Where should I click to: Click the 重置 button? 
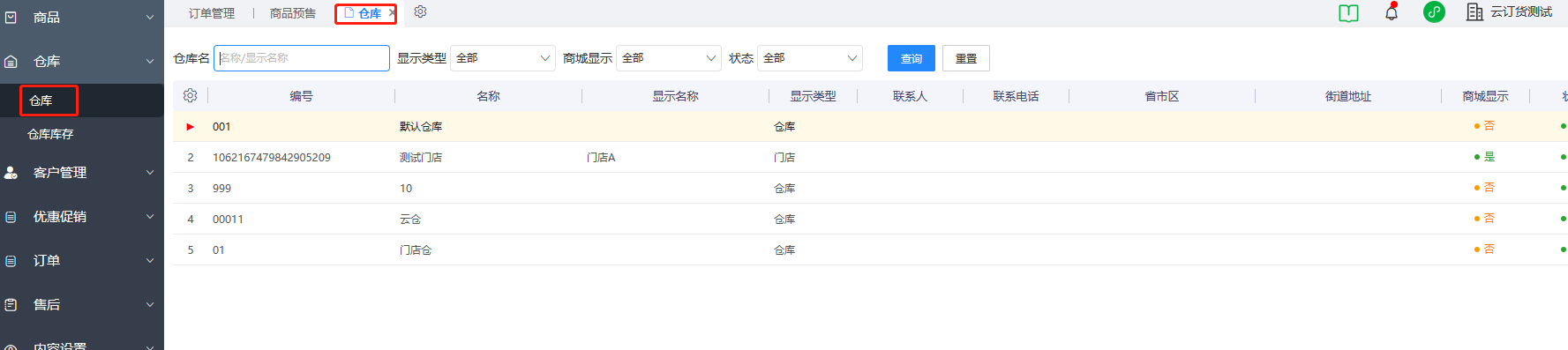(x=966, y=58)
